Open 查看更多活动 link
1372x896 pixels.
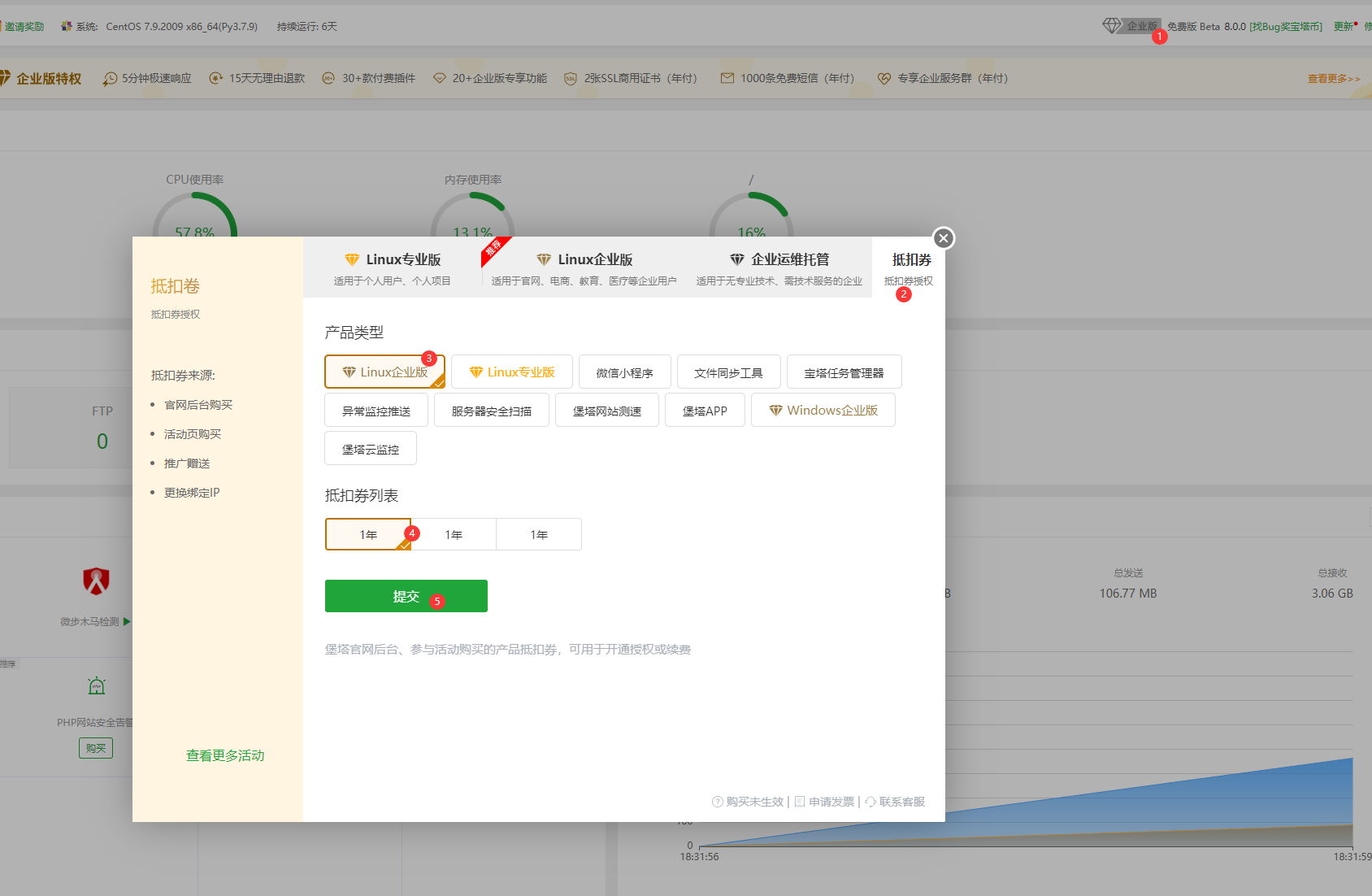(x=225, y=755)
